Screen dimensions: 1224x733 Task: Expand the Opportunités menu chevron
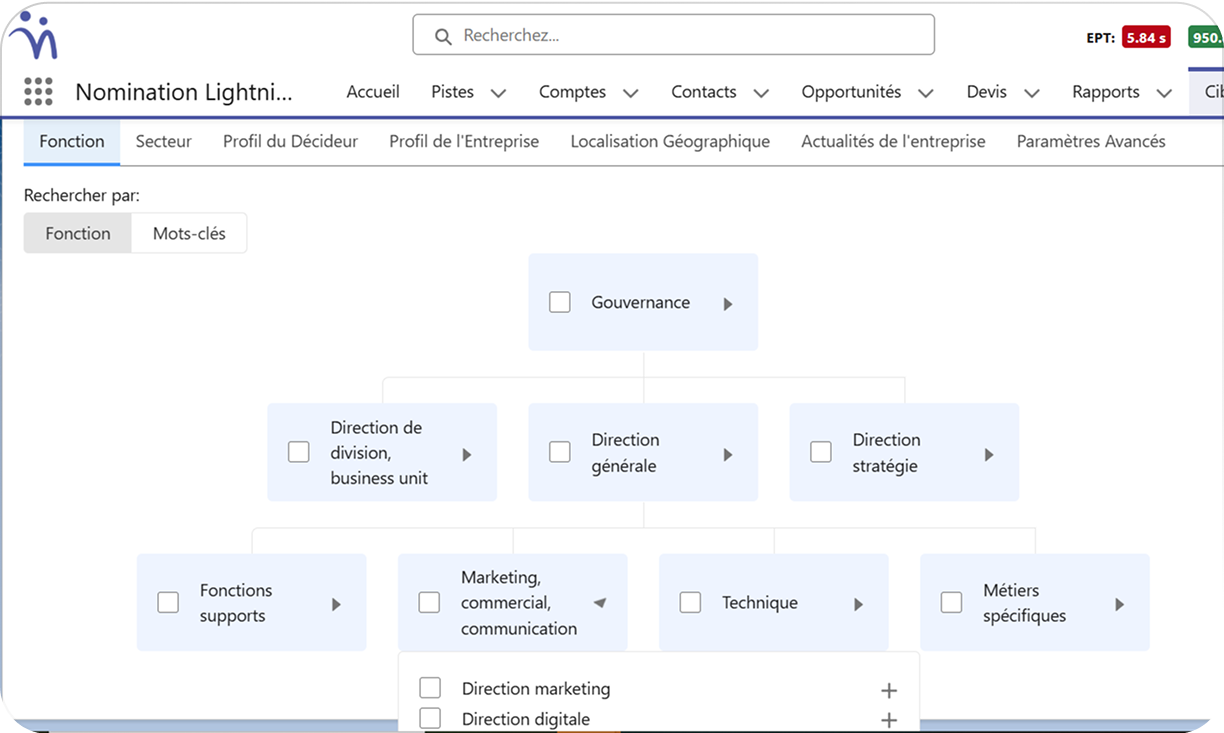pyautogui.click(x=925, y=93)
